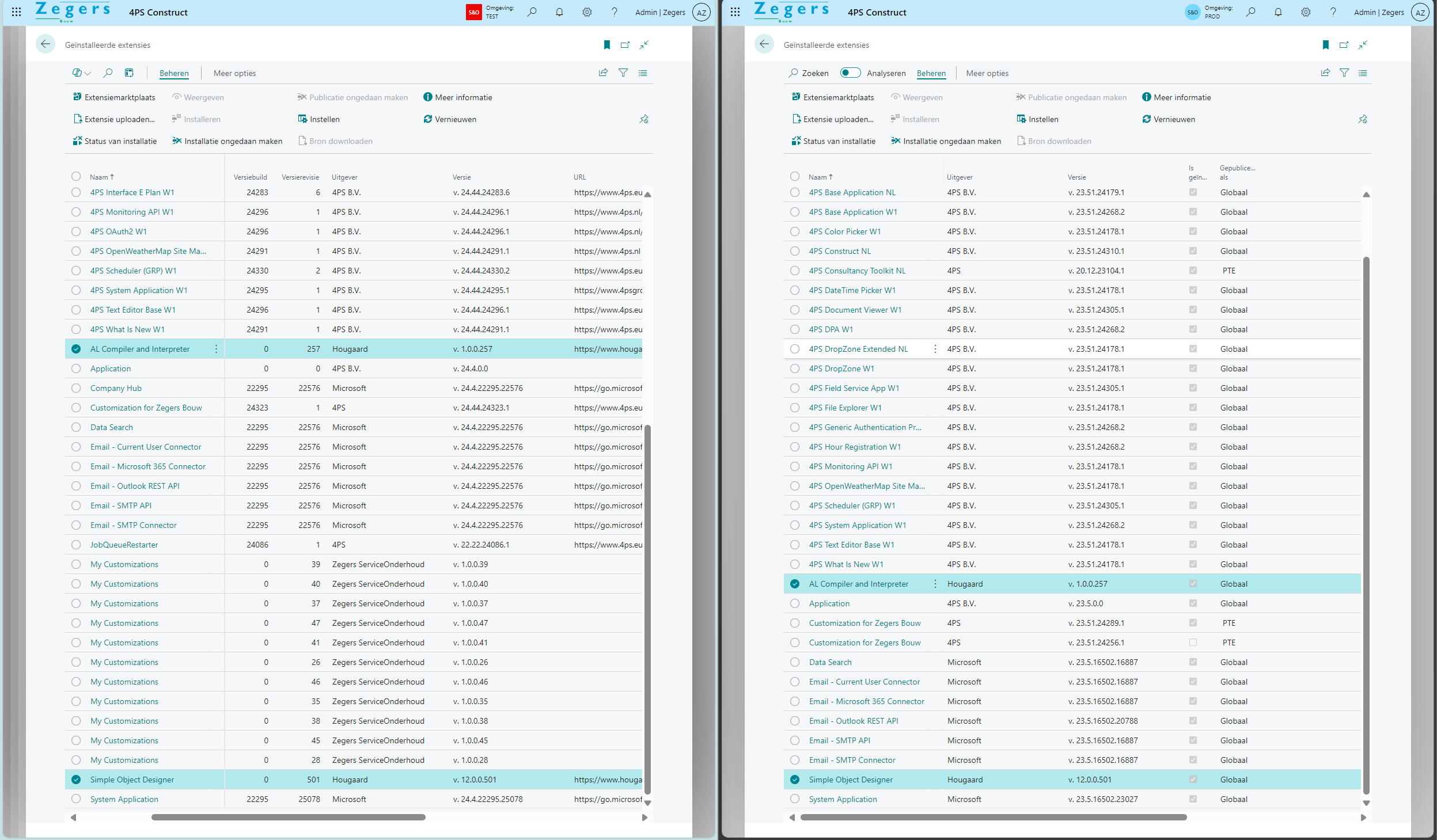Pin action bar in left window
This screenshot has width=1437, height=840.
[x=644, y=119]
